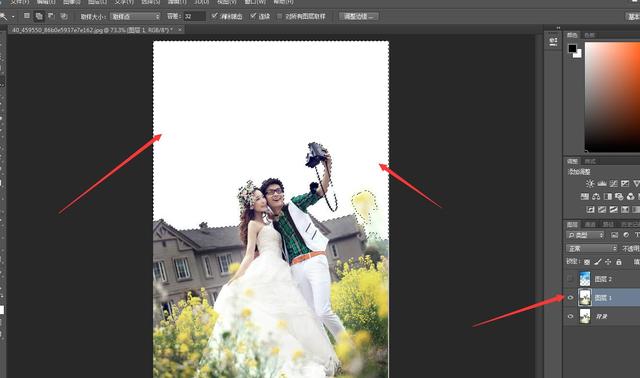The height and width of the screenshot is (378, 640).
Task: Open the layer blend mode dropdown
Action: pyautogui.click(x=591, y=249)
